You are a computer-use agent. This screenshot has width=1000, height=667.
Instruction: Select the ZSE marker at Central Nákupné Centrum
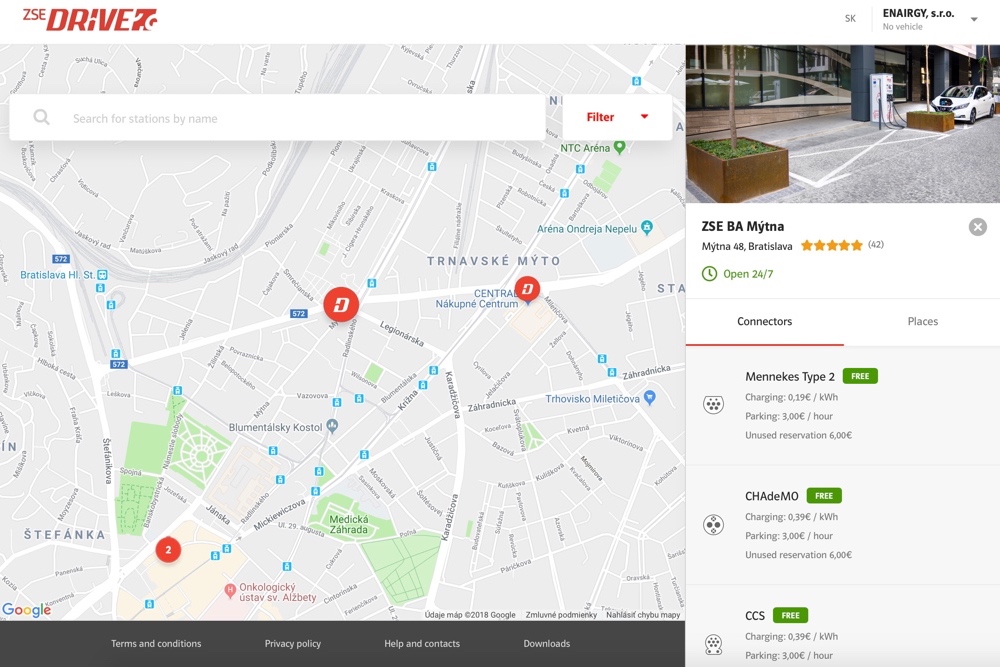click(527, 290)
